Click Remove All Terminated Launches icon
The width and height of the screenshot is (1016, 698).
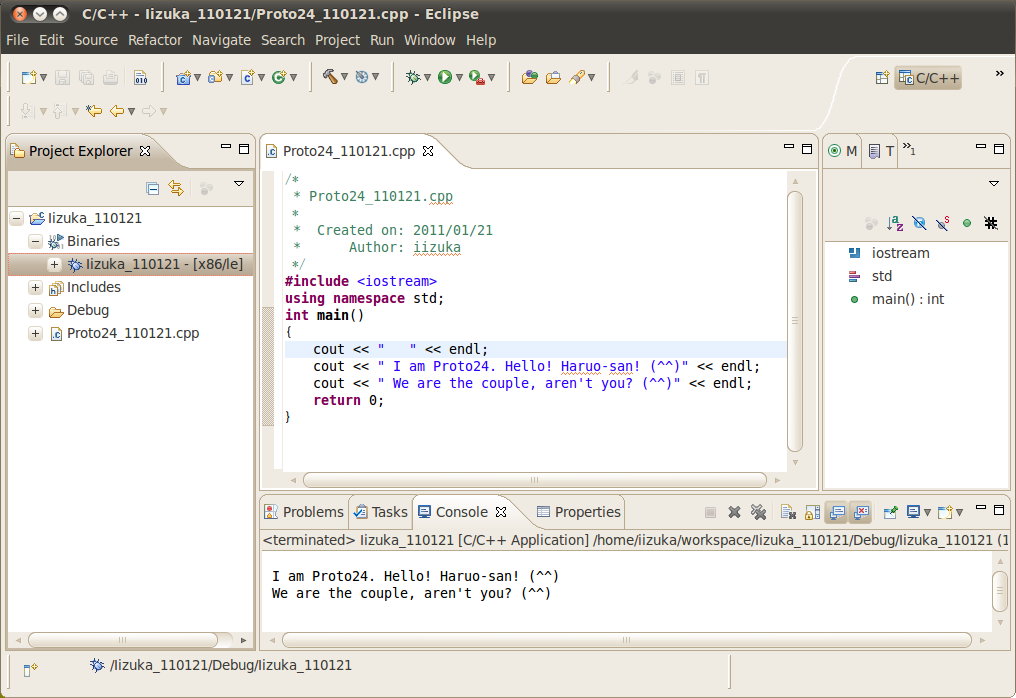point(758,513)
